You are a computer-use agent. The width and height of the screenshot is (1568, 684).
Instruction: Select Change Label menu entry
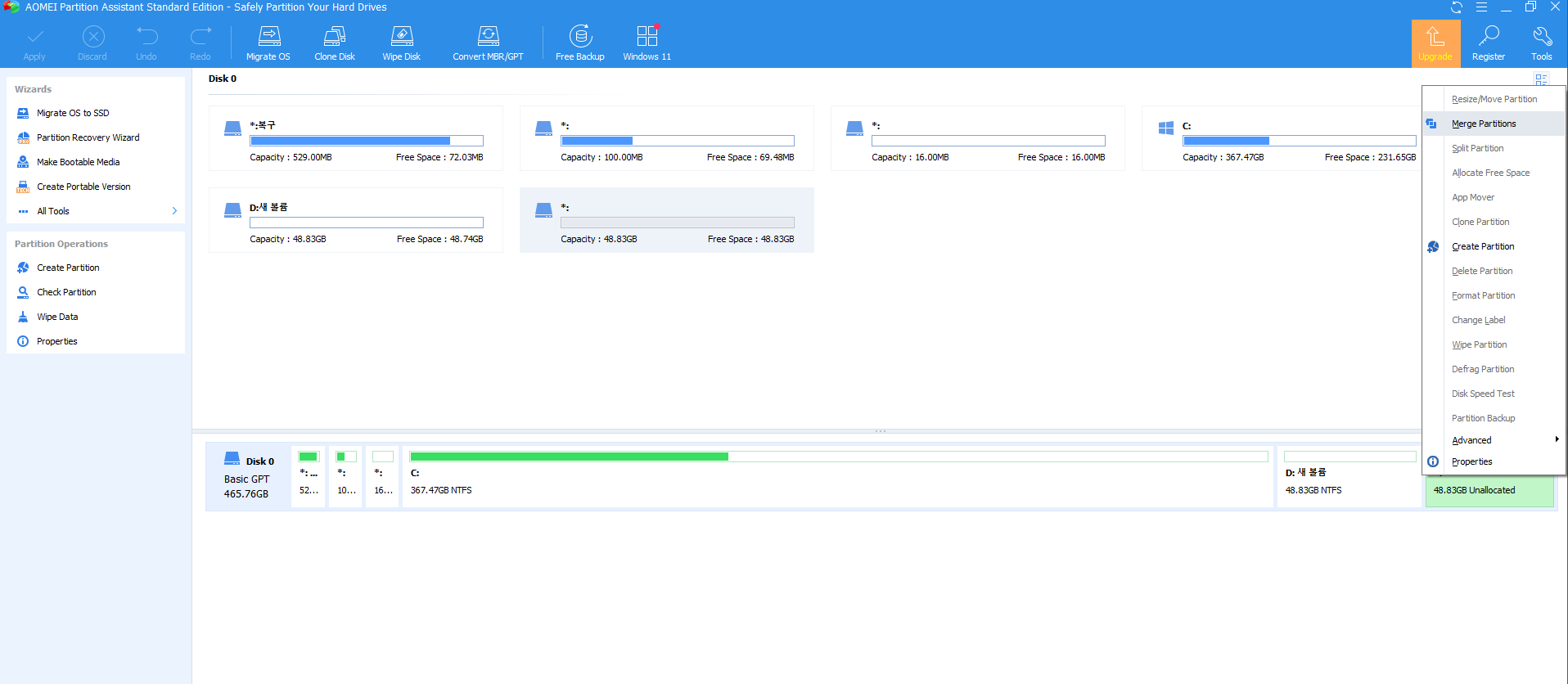click(x=1494, y=320)
